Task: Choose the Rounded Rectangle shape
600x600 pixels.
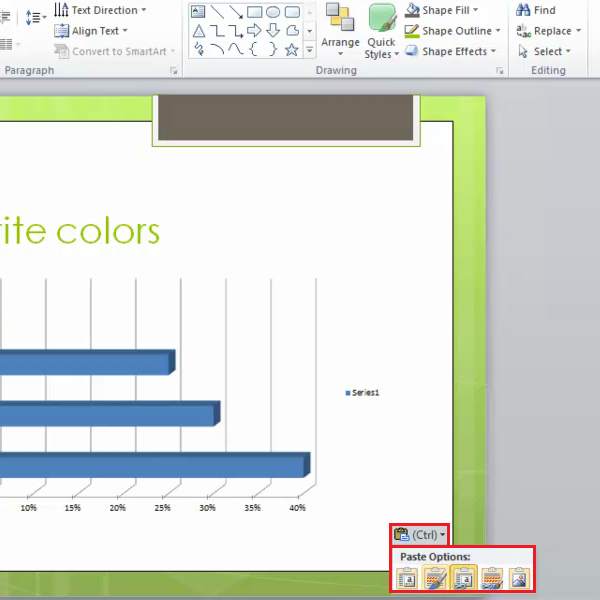Action: click(292, 12)
